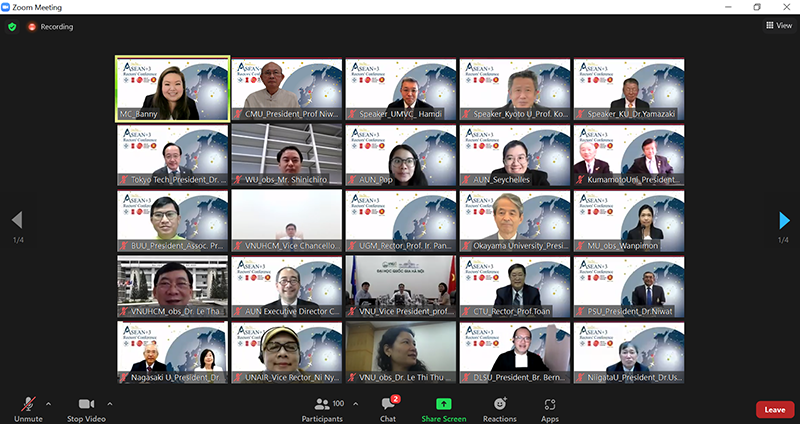Open the View layout menu
Image resolution: width=800 pixels, height=424 pixels.
tap(777, 26)
